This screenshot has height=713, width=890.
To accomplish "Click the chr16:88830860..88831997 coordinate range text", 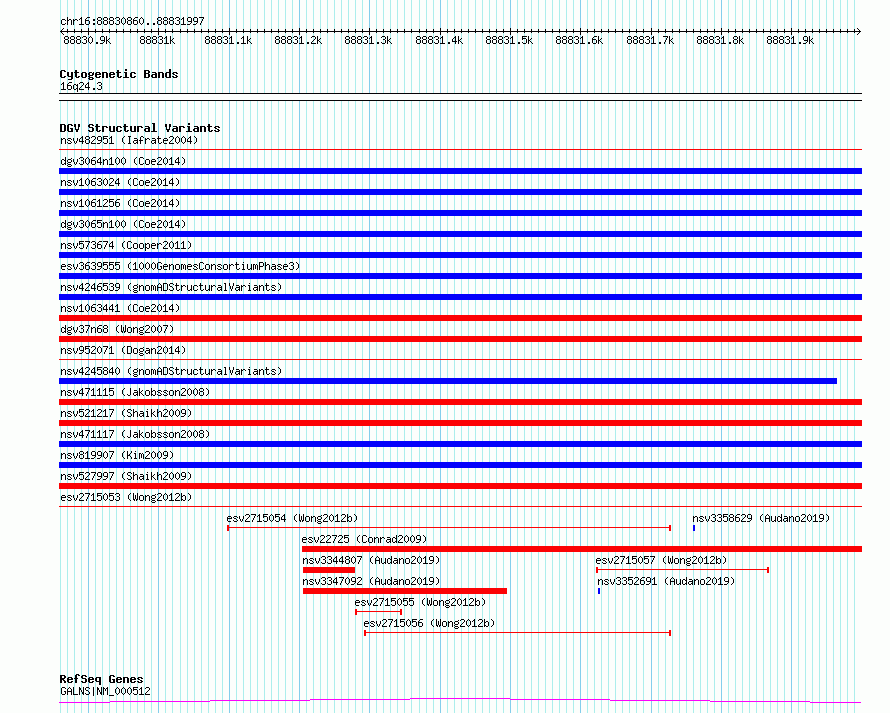I will point(132,21).
